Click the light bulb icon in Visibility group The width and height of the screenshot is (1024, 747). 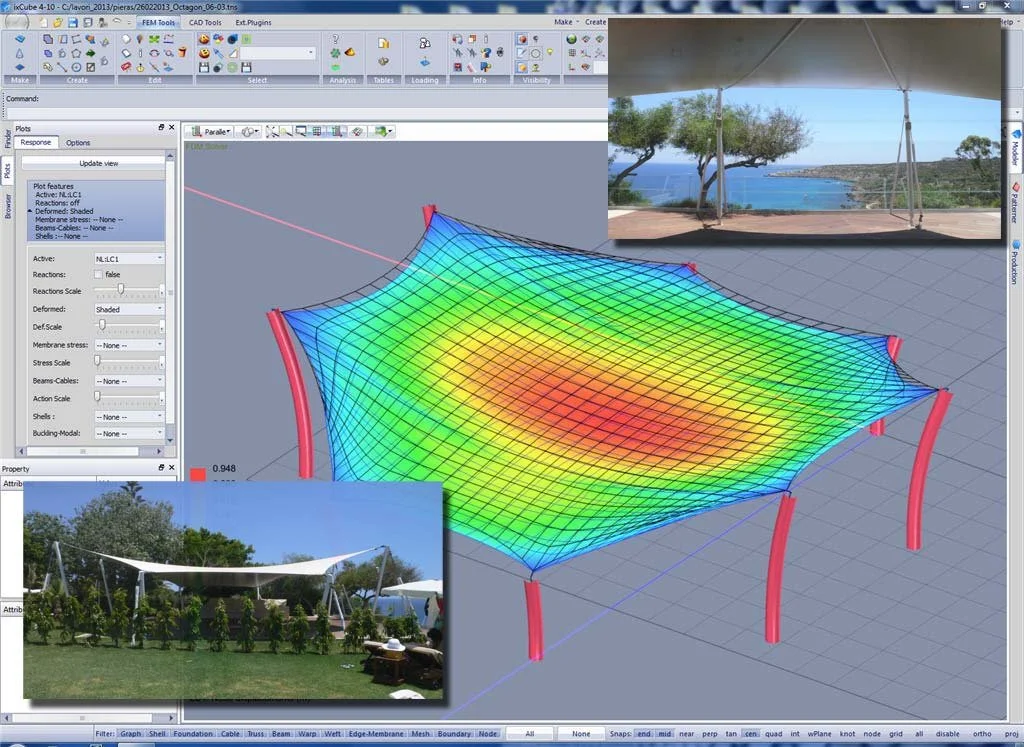click(551, 53)
